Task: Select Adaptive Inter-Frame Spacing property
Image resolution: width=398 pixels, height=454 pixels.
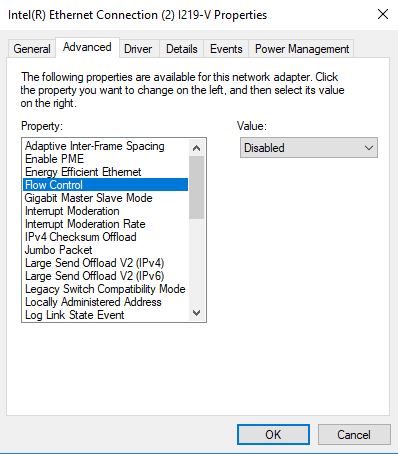Action: (105, 146)
